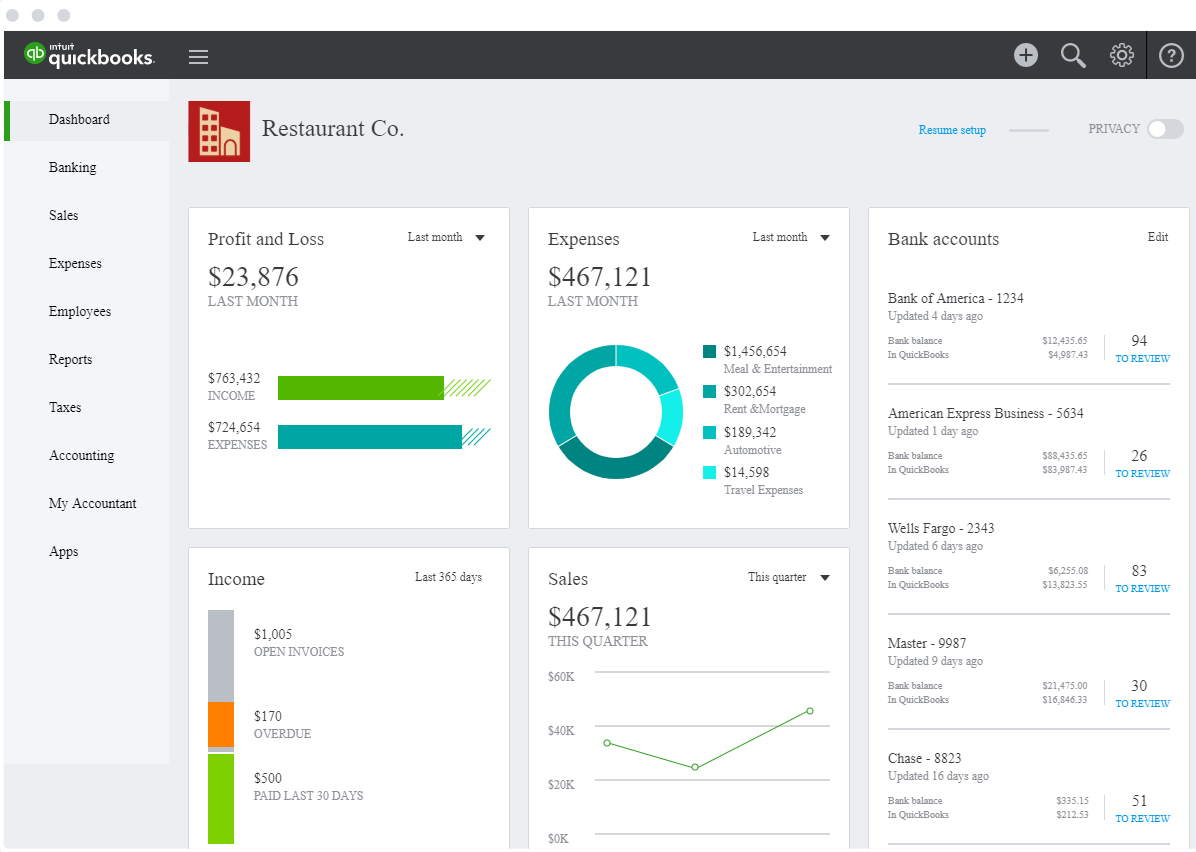This screenshot has width=1196, height=852.
Task: Open the help question mark icon
Action: 1171,55
